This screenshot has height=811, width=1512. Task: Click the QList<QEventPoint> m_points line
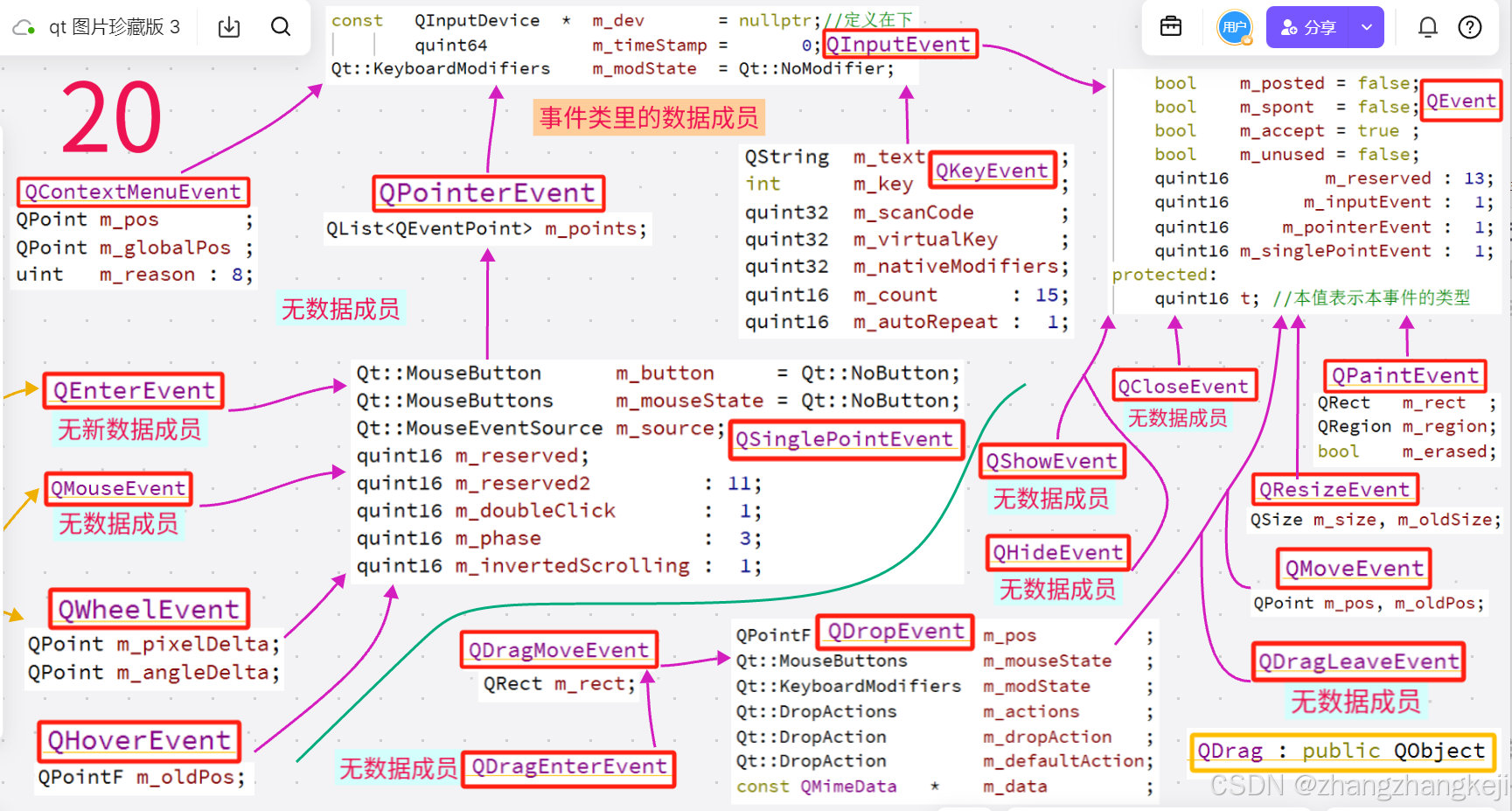click(x=487, y=229)
